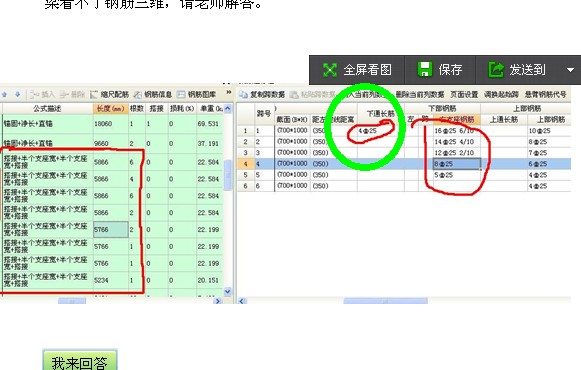Click the 粘贴跨数据 paste span data button

point(313,95)
